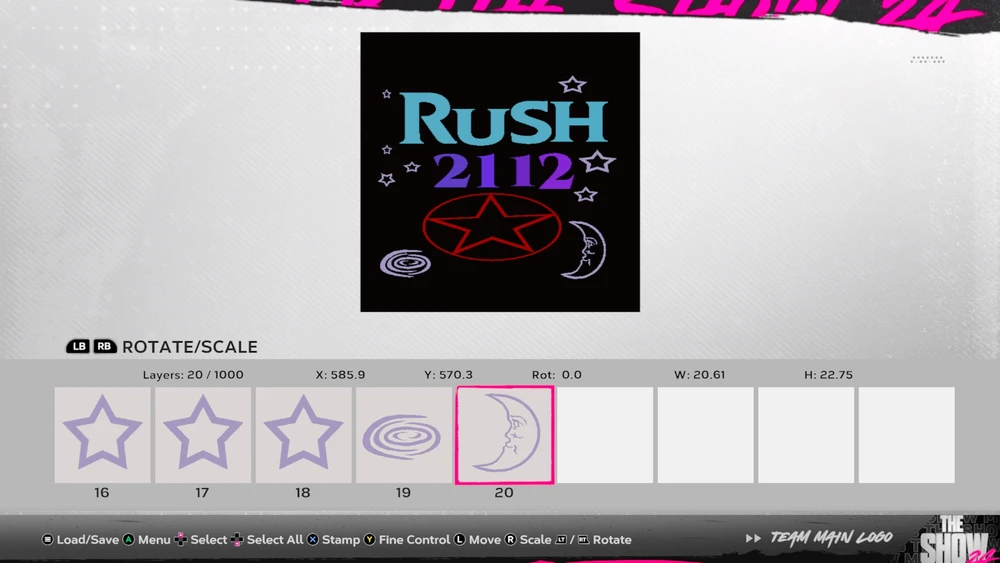Click the 'X: 585.9' value
Image resolution: width=1000 pixels, height=563 pixels.
(x=341, y=375)
